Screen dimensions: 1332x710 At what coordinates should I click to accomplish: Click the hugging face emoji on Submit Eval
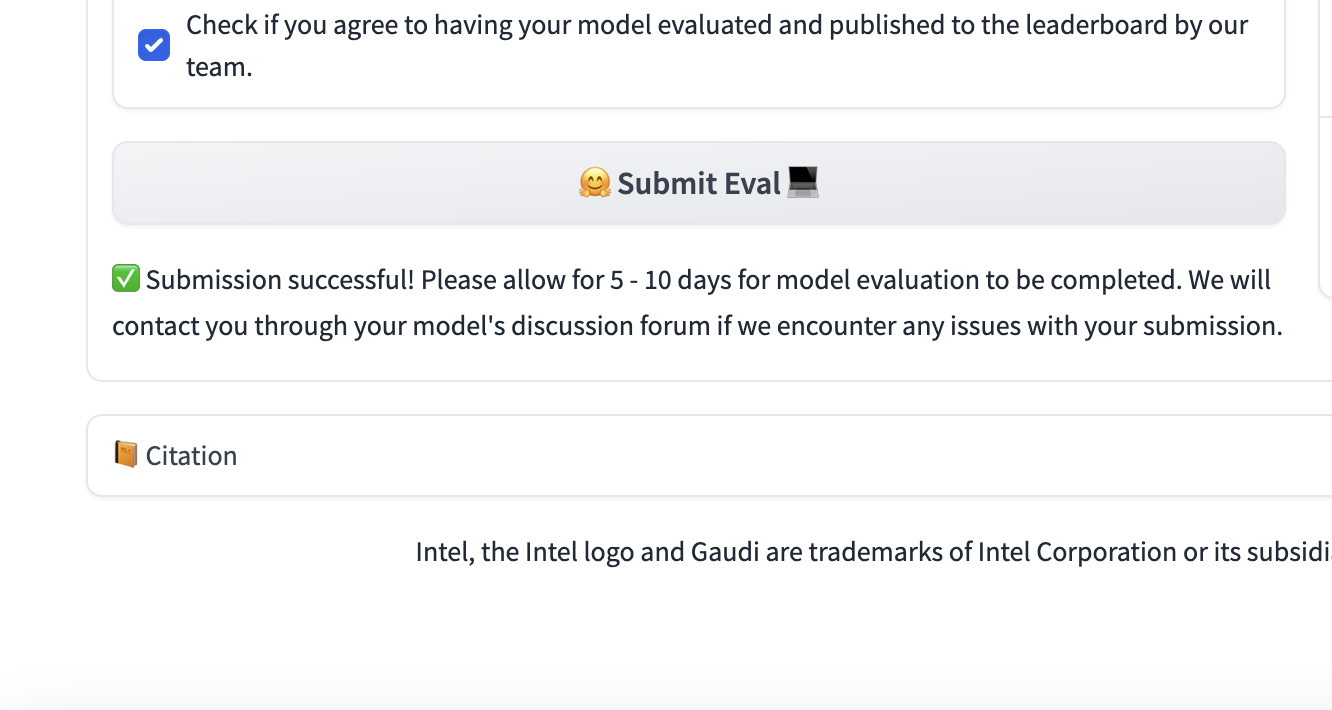click(x=595, y=183)
